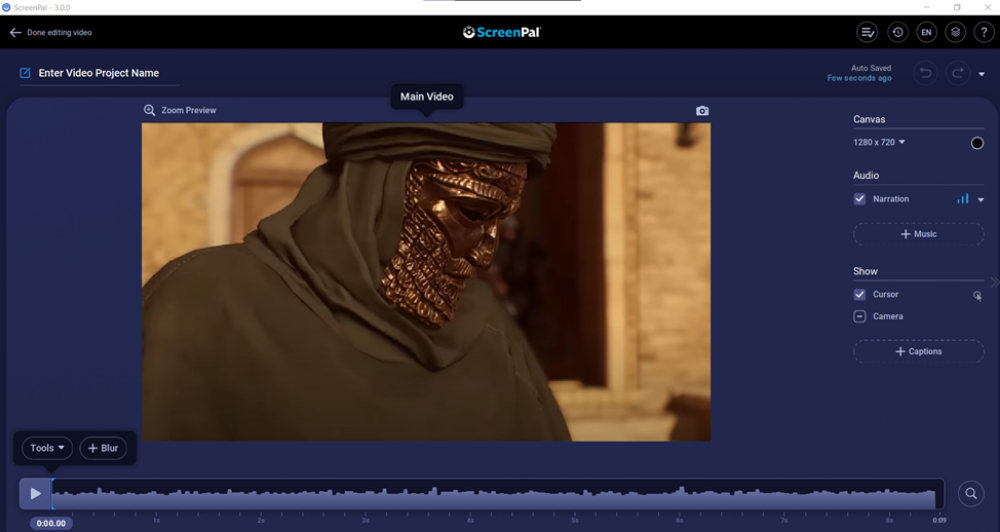Screen dimensions: 1000x532
Task: Open cursor settings icon beside Cursor
Action: click(x=977, y=295)
